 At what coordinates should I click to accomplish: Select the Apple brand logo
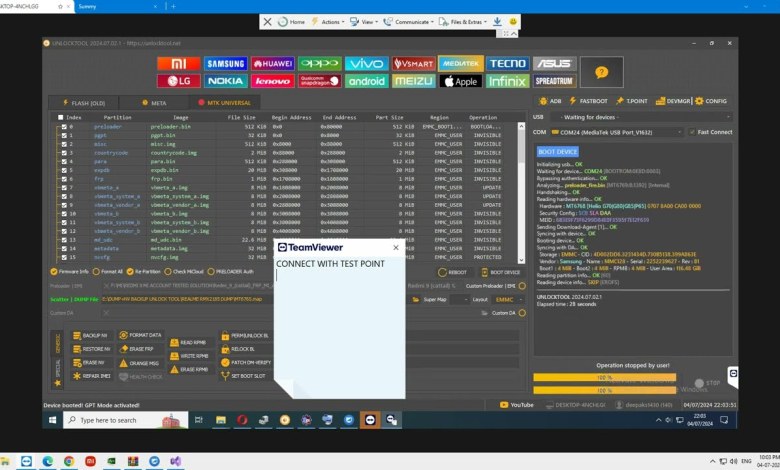click(x=461, y=81)
